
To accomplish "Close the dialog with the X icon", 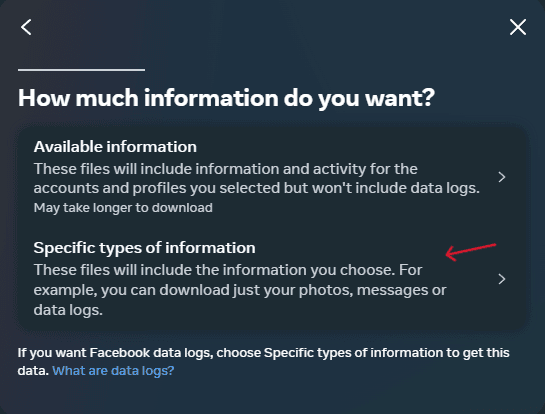I will click(518, 27).
